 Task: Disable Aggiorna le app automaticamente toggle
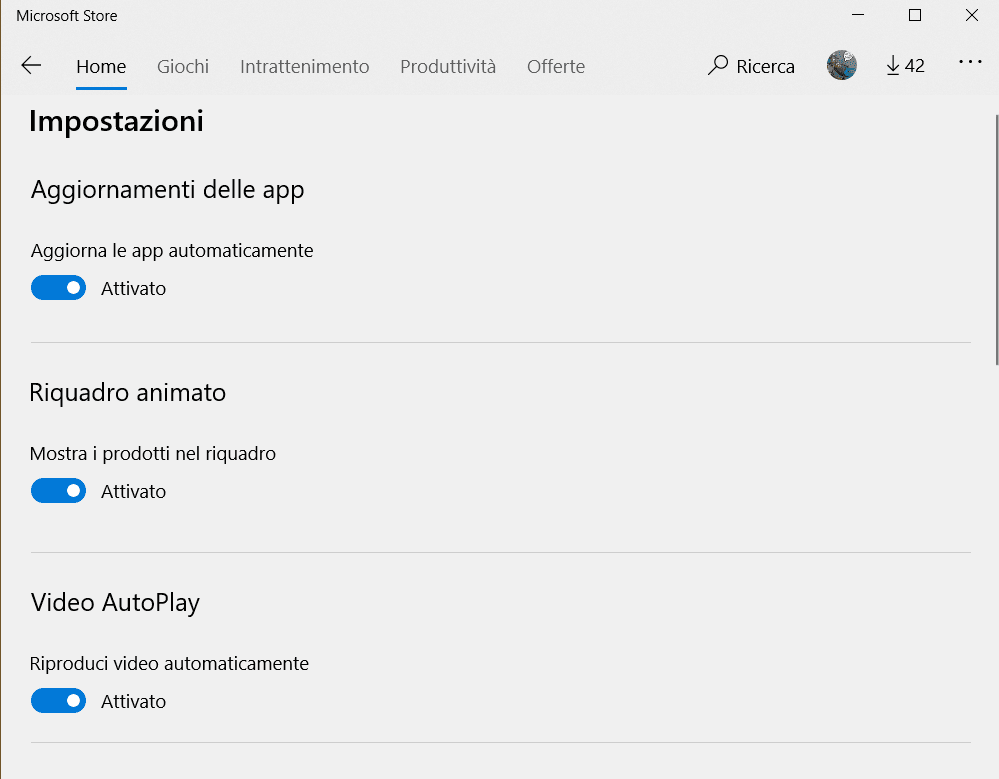click(58, 288)
